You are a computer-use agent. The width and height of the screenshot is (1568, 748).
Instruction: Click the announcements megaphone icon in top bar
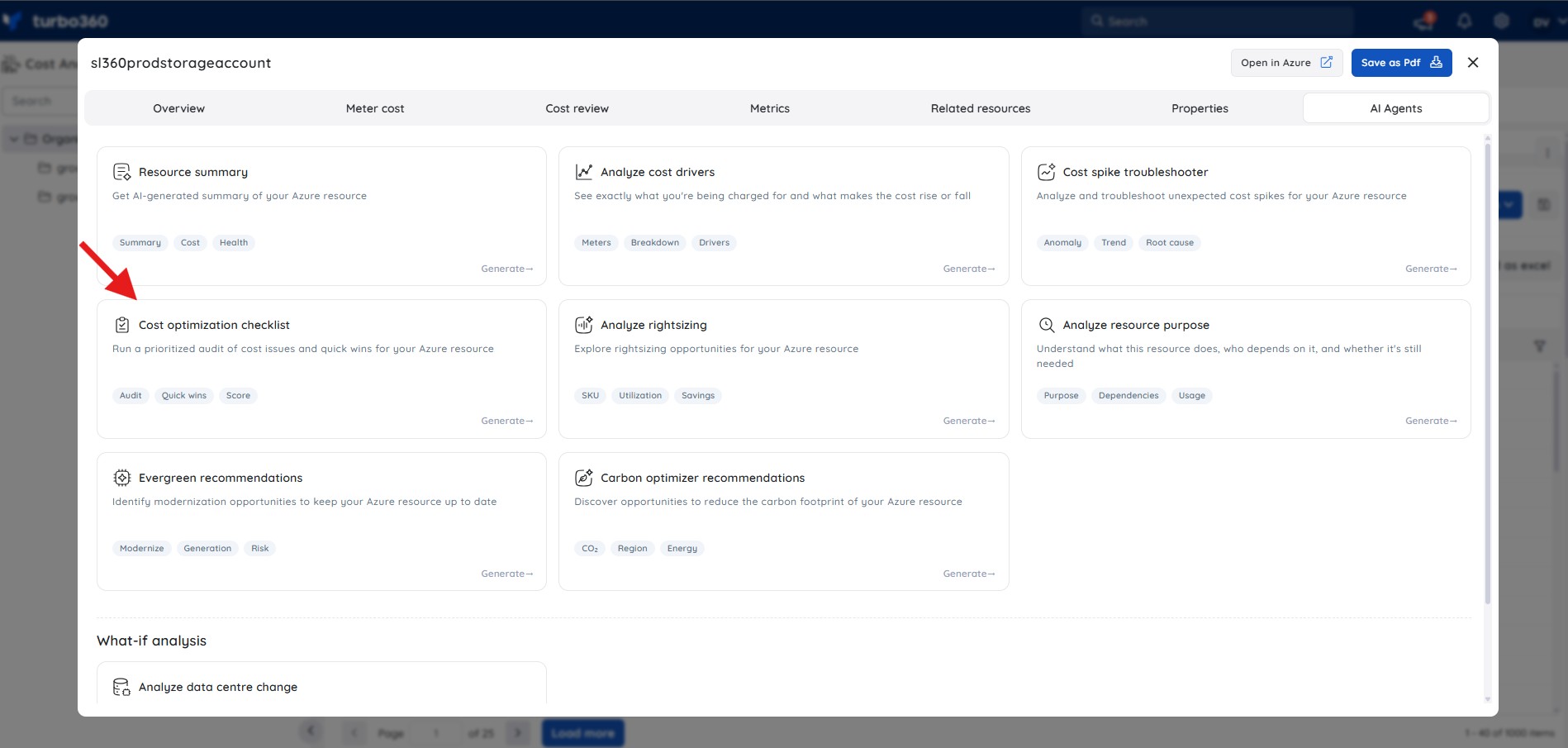[x=1425, y=21]
